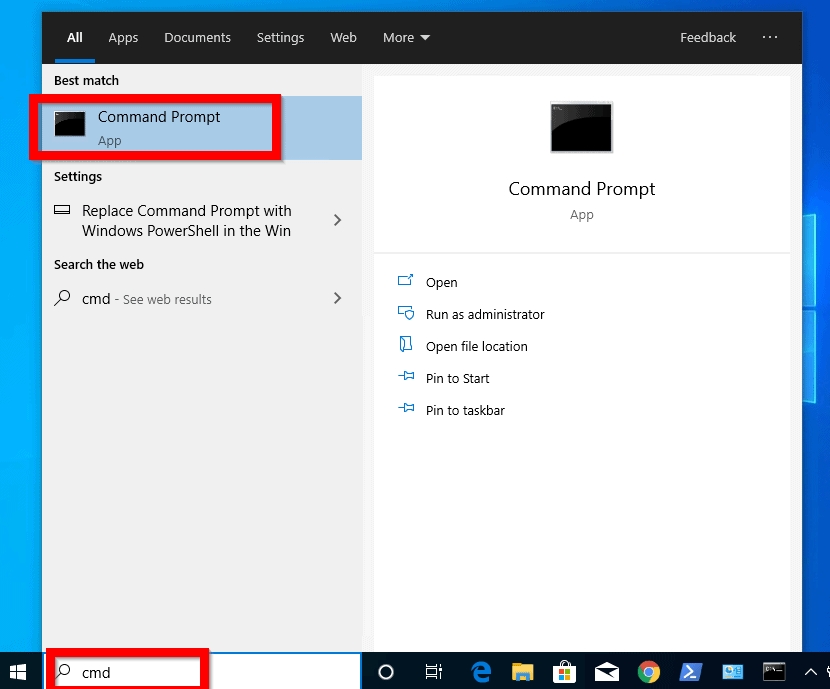Screen dimensions: 830x689
Task: Expand the More filter dropdown
Action: (x=406, y=38)
